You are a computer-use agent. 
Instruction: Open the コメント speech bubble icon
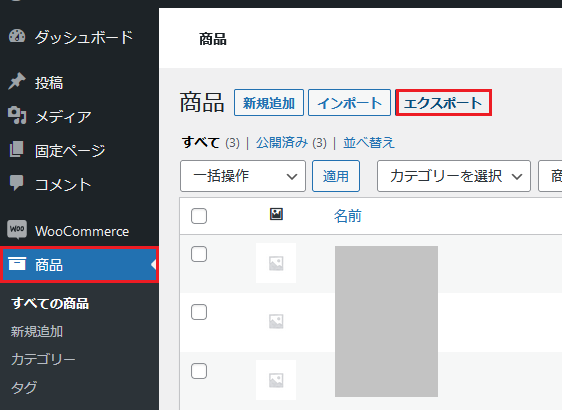pos(16,183)
